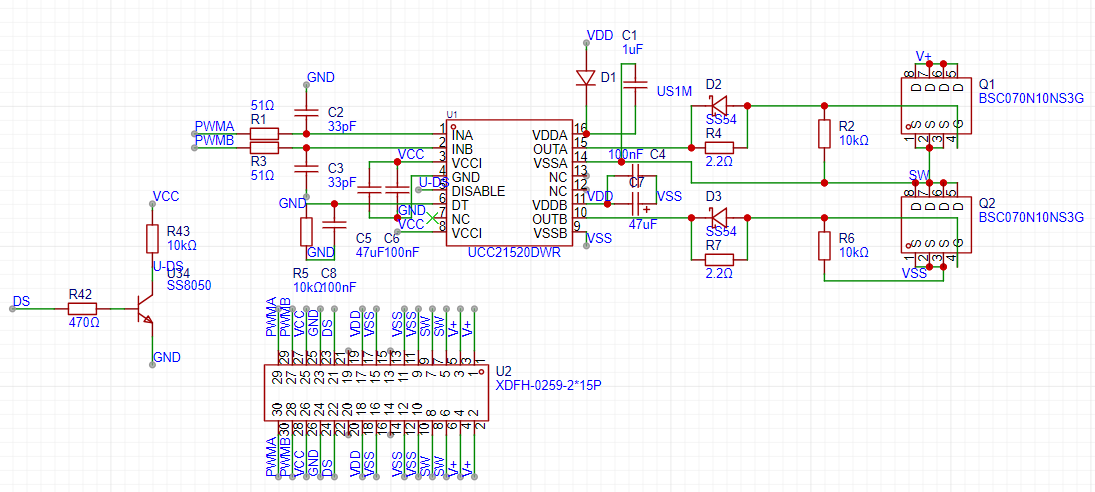The image size is (1095, 492).
Task: Select polarized capacitor C7 symbol
Action: point(635,203)
